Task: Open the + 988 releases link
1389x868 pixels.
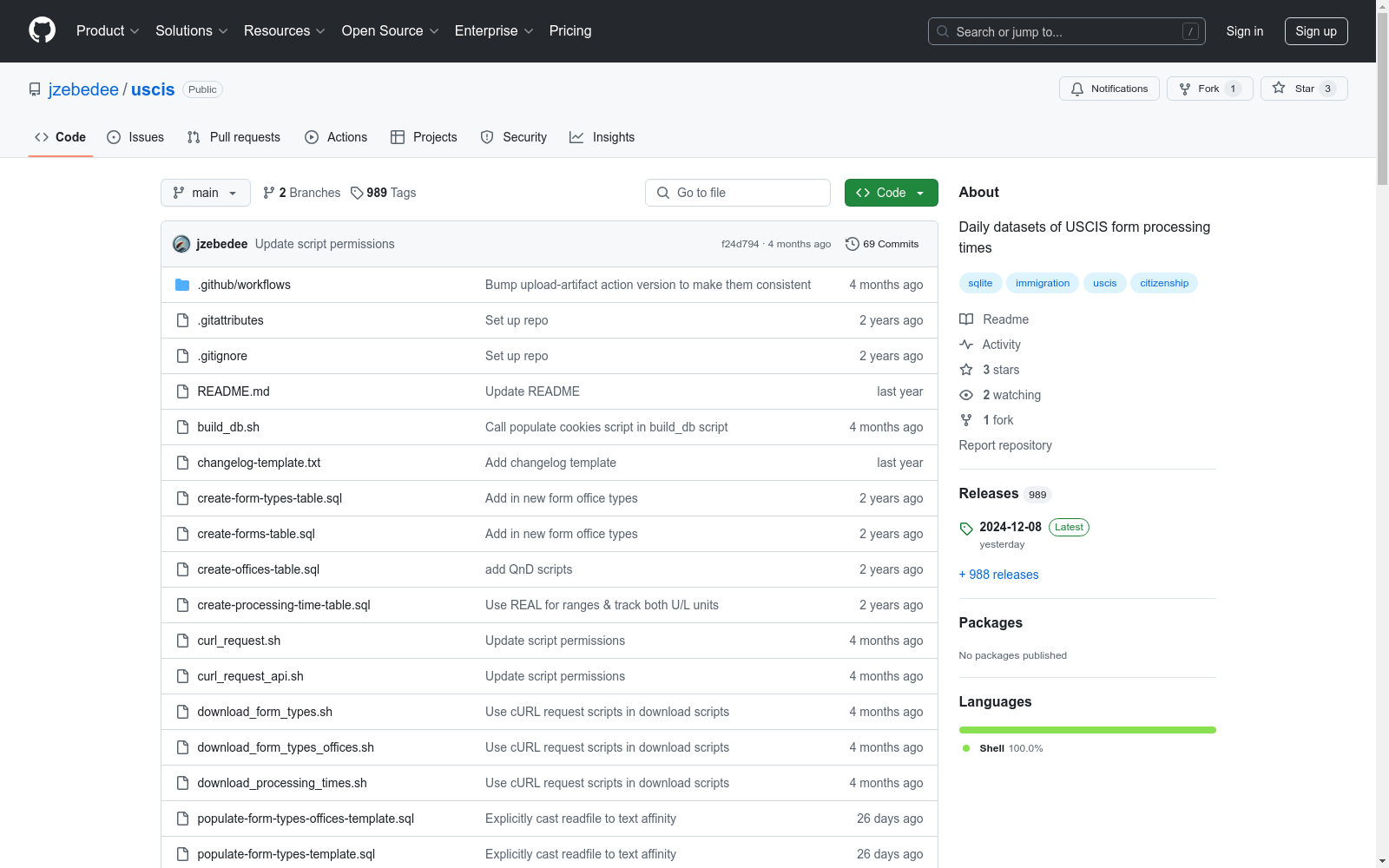Action: [x=998, y=575]
